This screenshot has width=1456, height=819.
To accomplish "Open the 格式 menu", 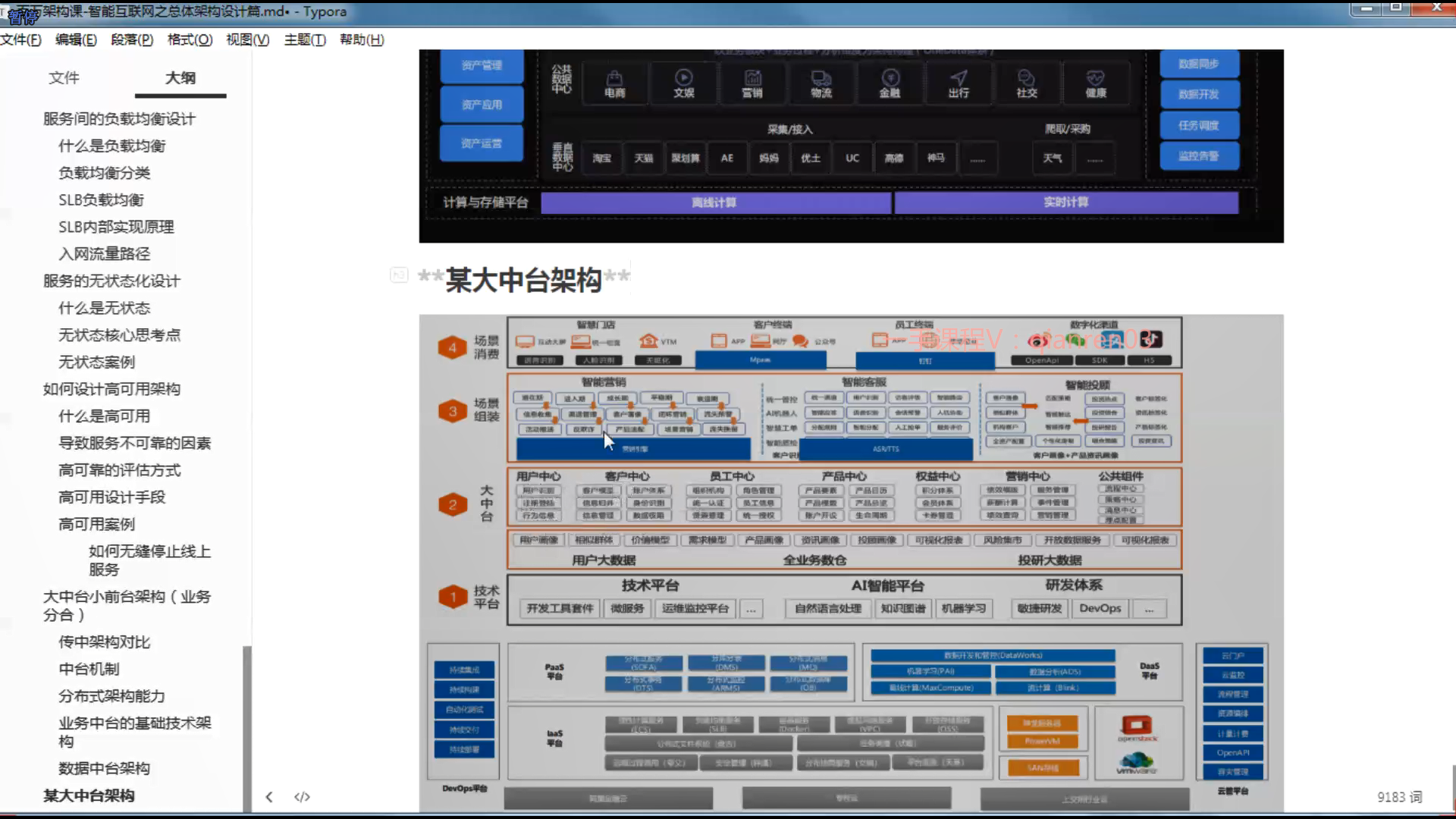I will tap(190, 39).
